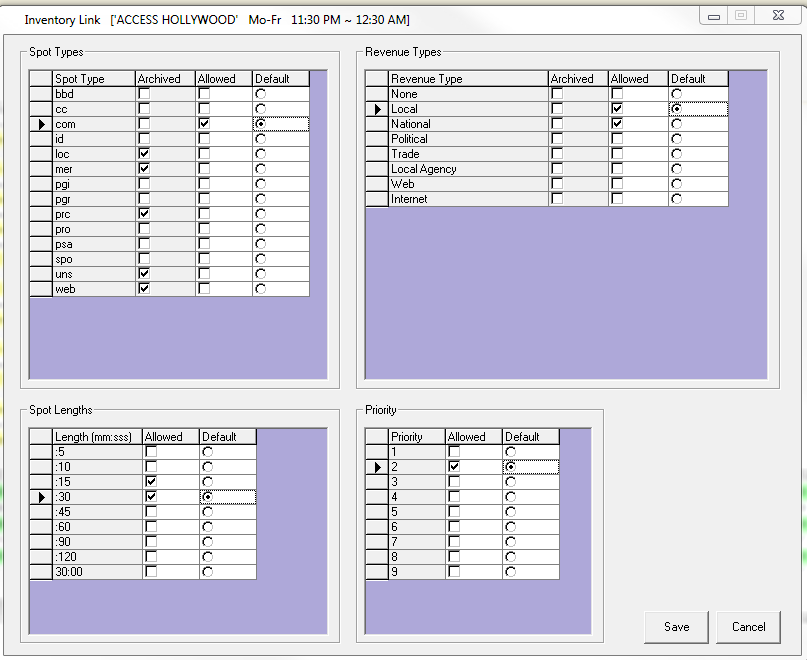Click the row selector for priority 9
The width and height of the screenshot is (807, 660).
(x=376, y=572)
